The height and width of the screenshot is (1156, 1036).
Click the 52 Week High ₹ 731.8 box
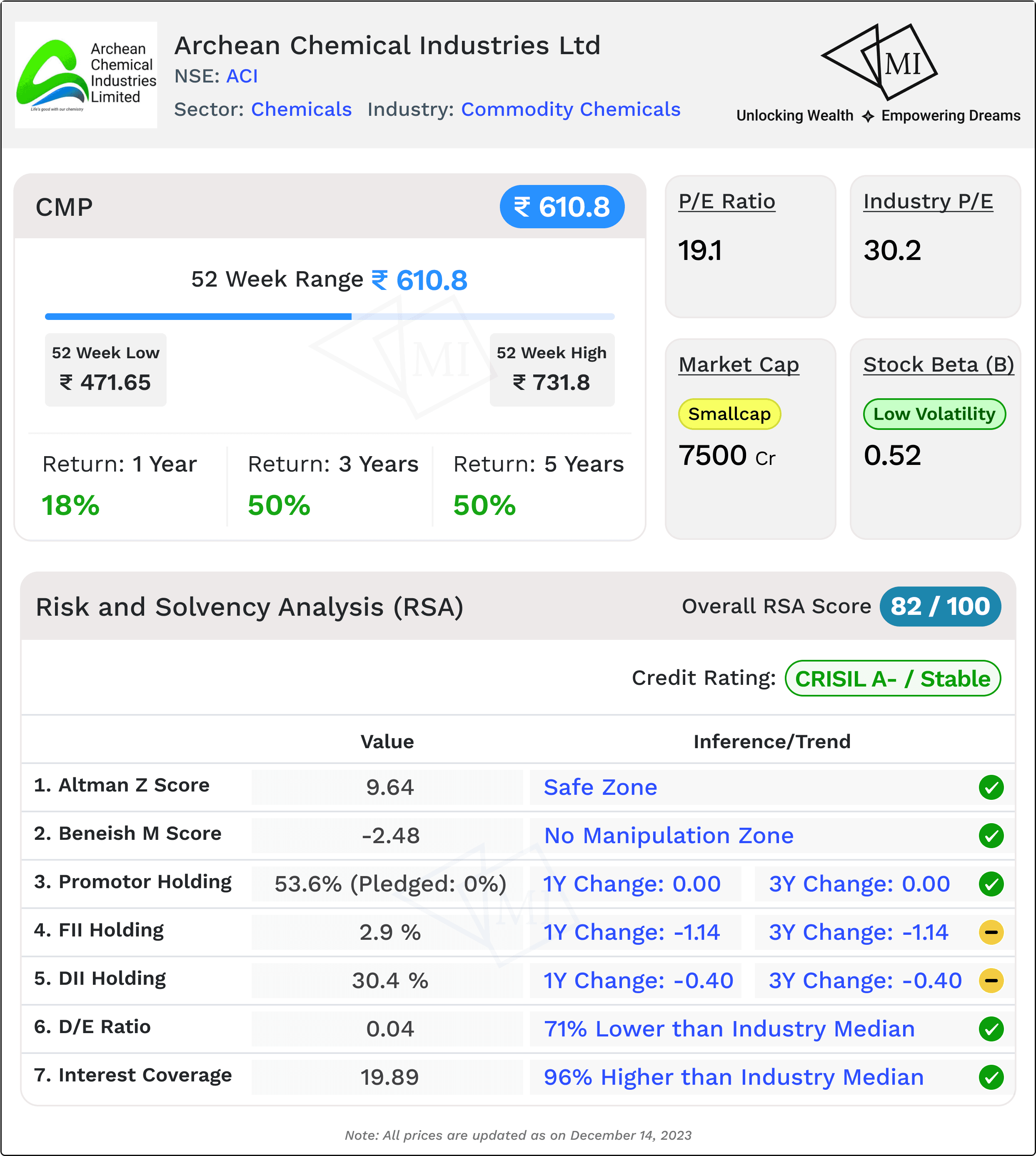pyautogui.click(x=552, y=370)
